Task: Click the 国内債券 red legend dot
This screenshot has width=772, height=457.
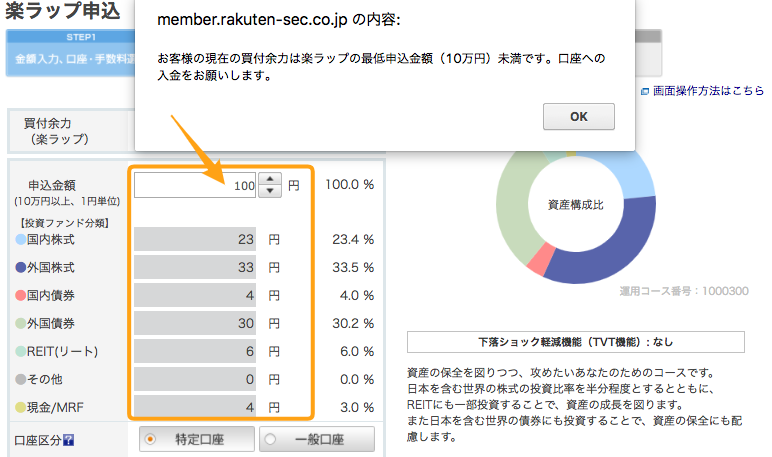Action: (x=21, y=295)
